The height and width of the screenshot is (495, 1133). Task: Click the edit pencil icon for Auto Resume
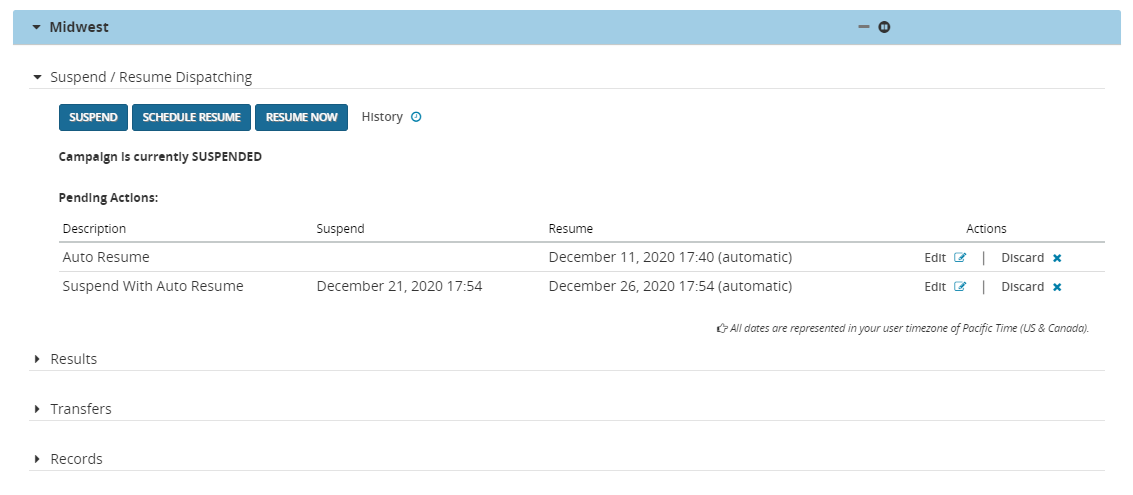coord(960,258)
